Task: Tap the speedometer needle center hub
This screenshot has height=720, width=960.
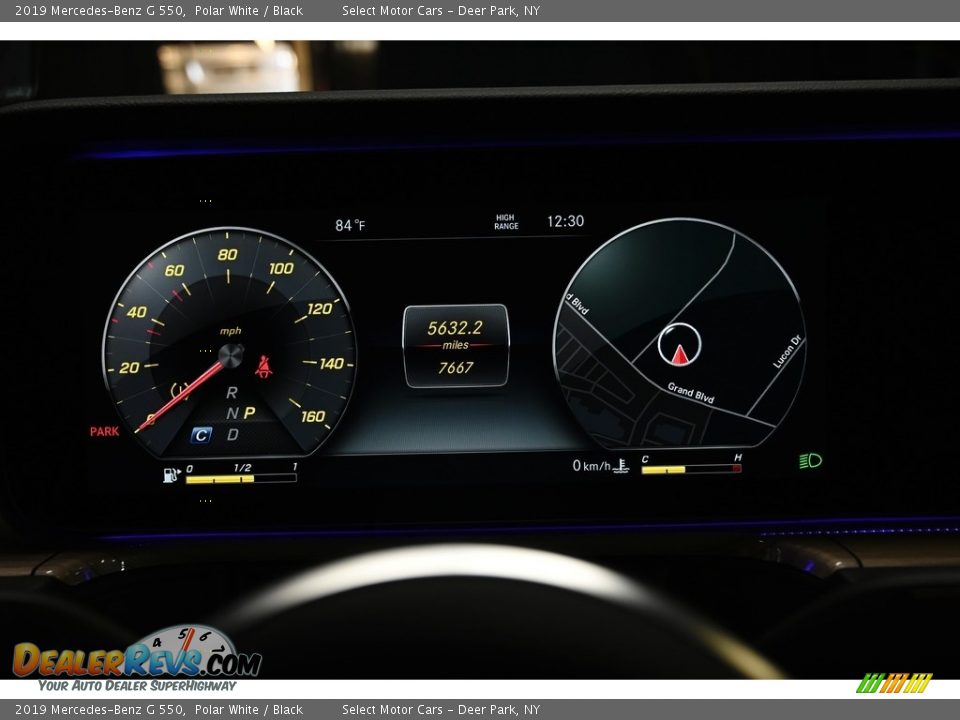Action: pyautogui.click(x=231, y=356)
